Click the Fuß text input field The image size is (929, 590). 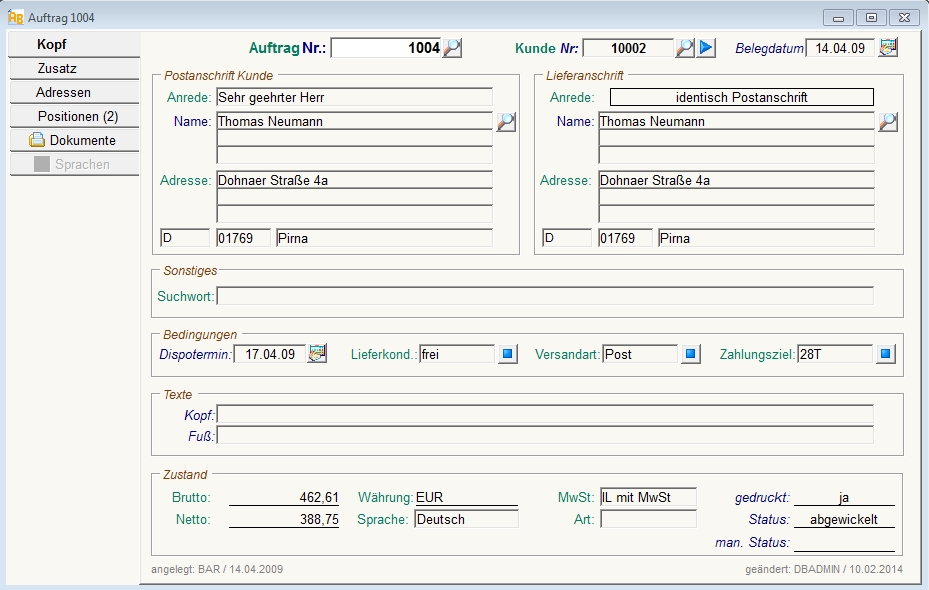(545, 435)
